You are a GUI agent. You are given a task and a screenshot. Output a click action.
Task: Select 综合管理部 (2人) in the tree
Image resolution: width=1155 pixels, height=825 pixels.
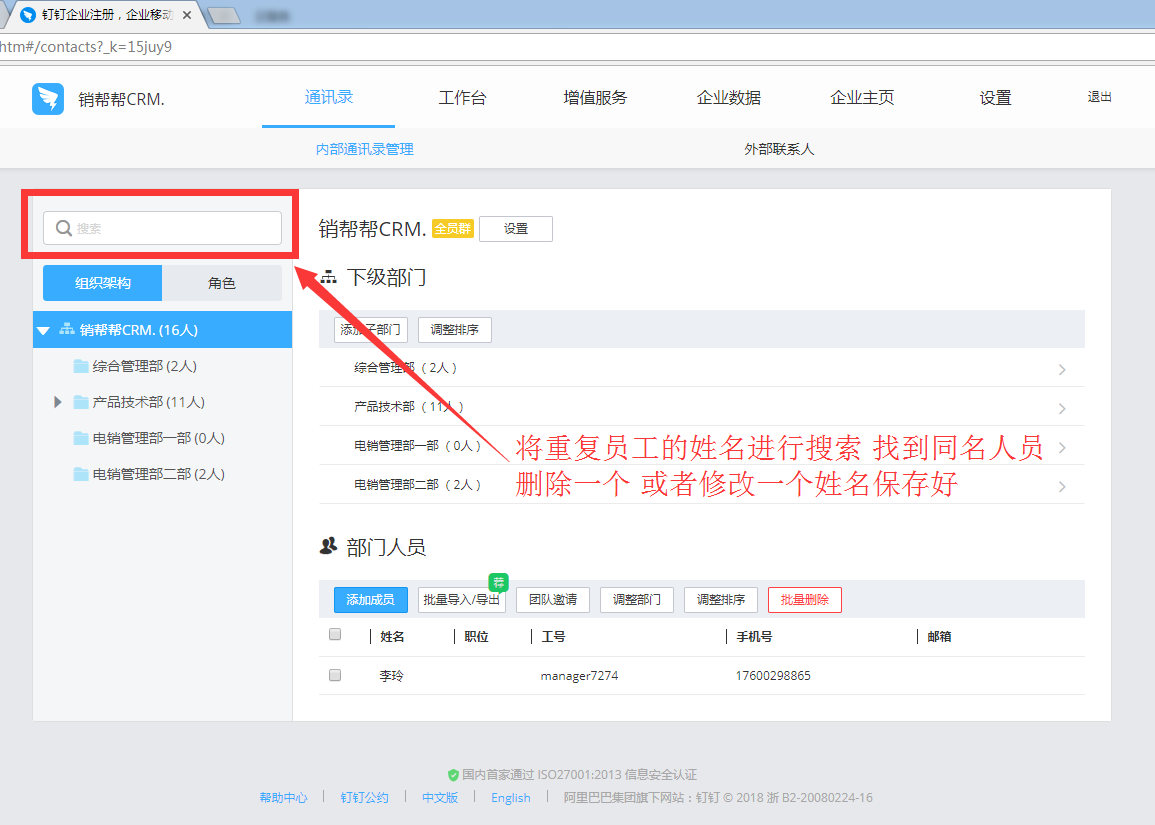[x=144, y=366]
